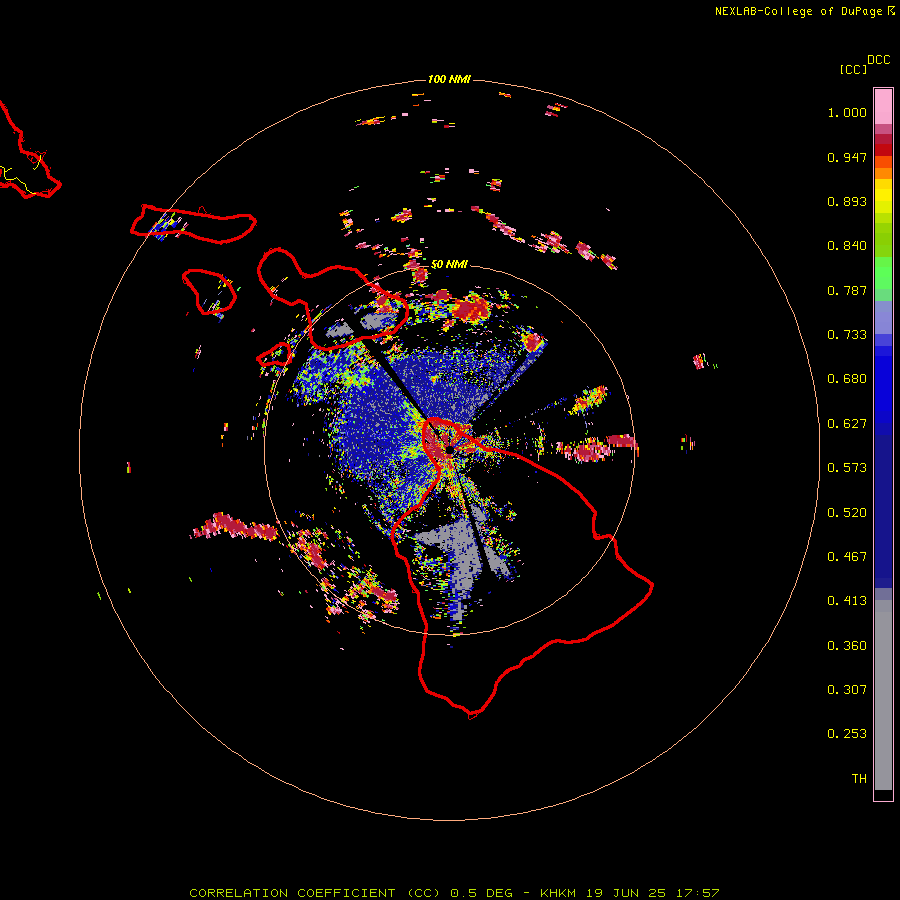Click the 1.000 color scale value
This screenshot has width=900, height=900.
[847, 112]
